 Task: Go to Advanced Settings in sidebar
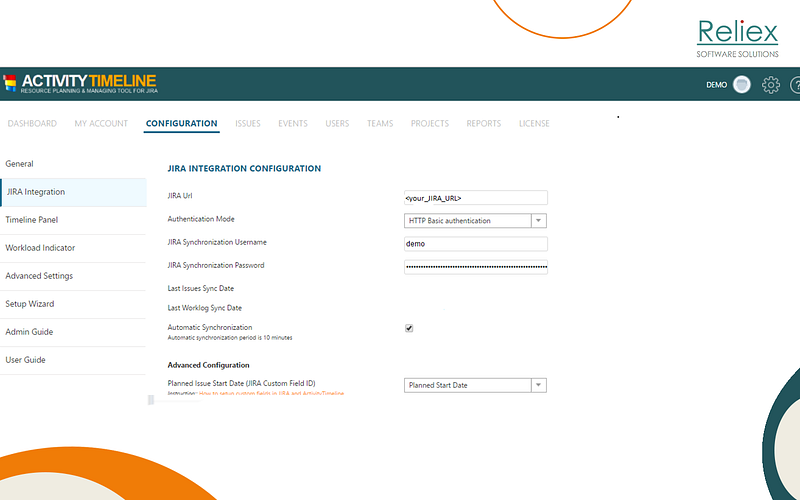tap(73, 276)
